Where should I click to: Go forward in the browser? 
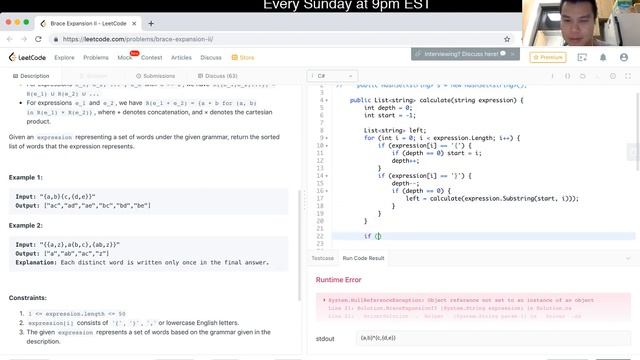pyautogui.click(x=24, y=39)
